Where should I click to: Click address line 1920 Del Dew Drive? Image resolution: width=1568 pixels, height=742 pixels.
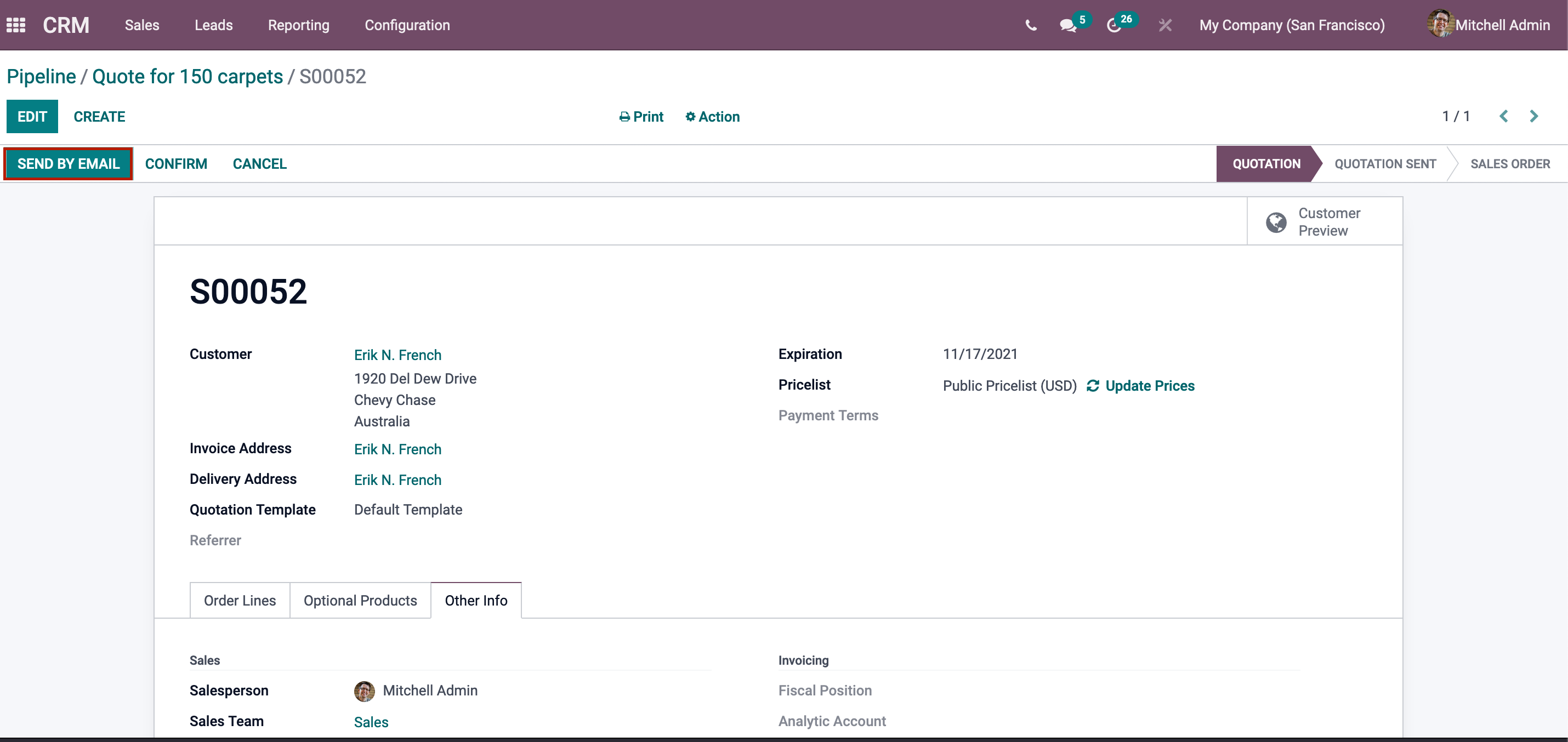[x=415, y=379]
